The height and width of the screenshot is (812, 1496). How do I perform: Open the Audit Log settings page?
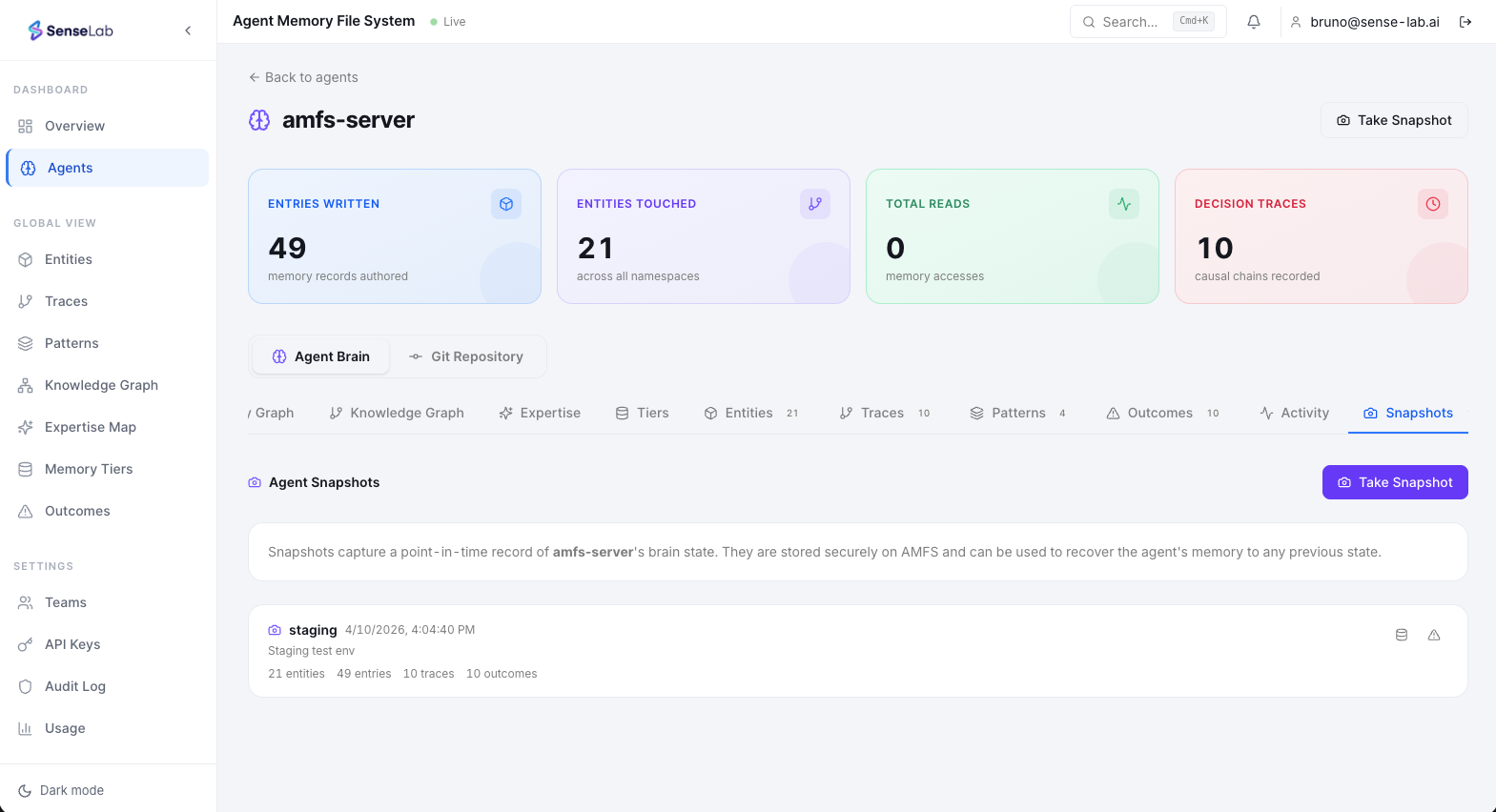[x=74, y=686]
